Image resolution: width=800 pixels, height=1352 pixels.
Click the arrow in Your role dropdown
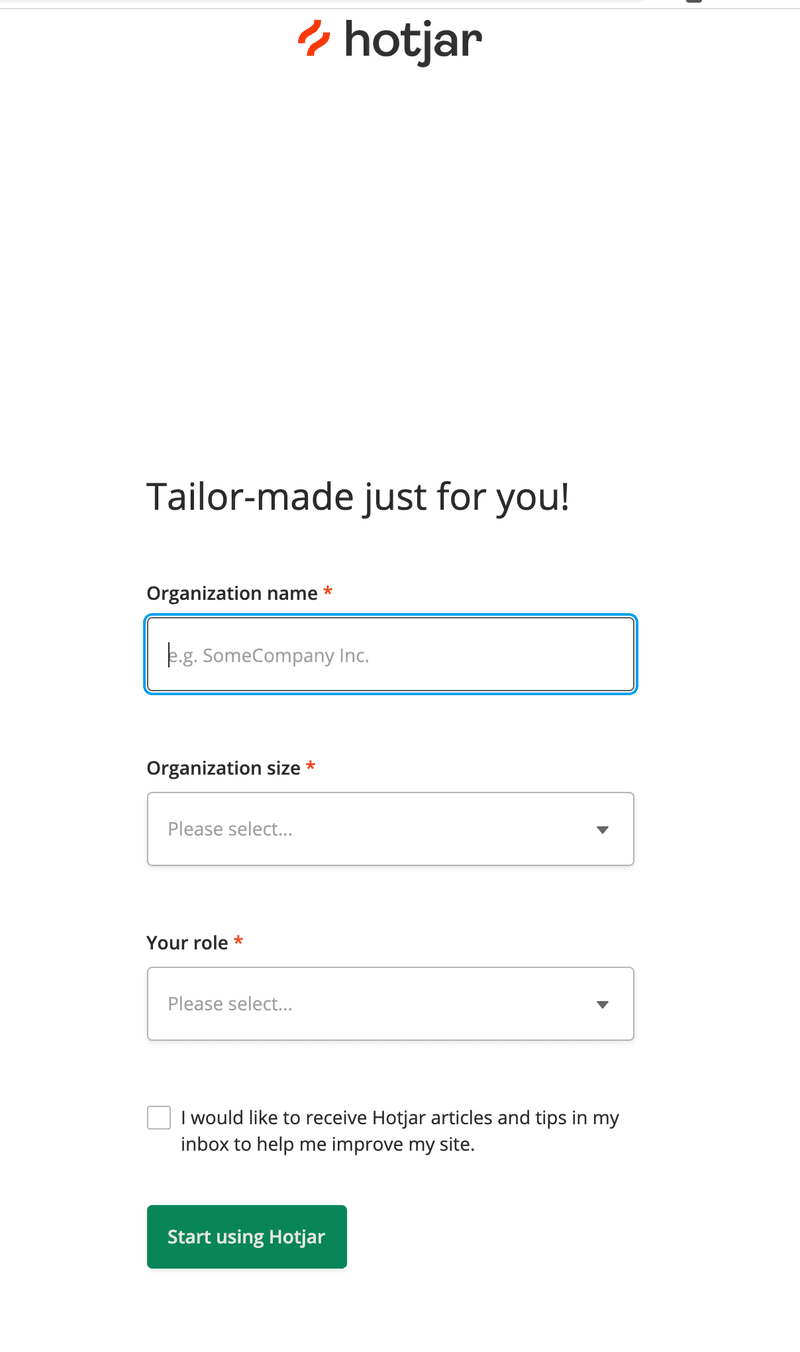click(x=602, y=1004)
